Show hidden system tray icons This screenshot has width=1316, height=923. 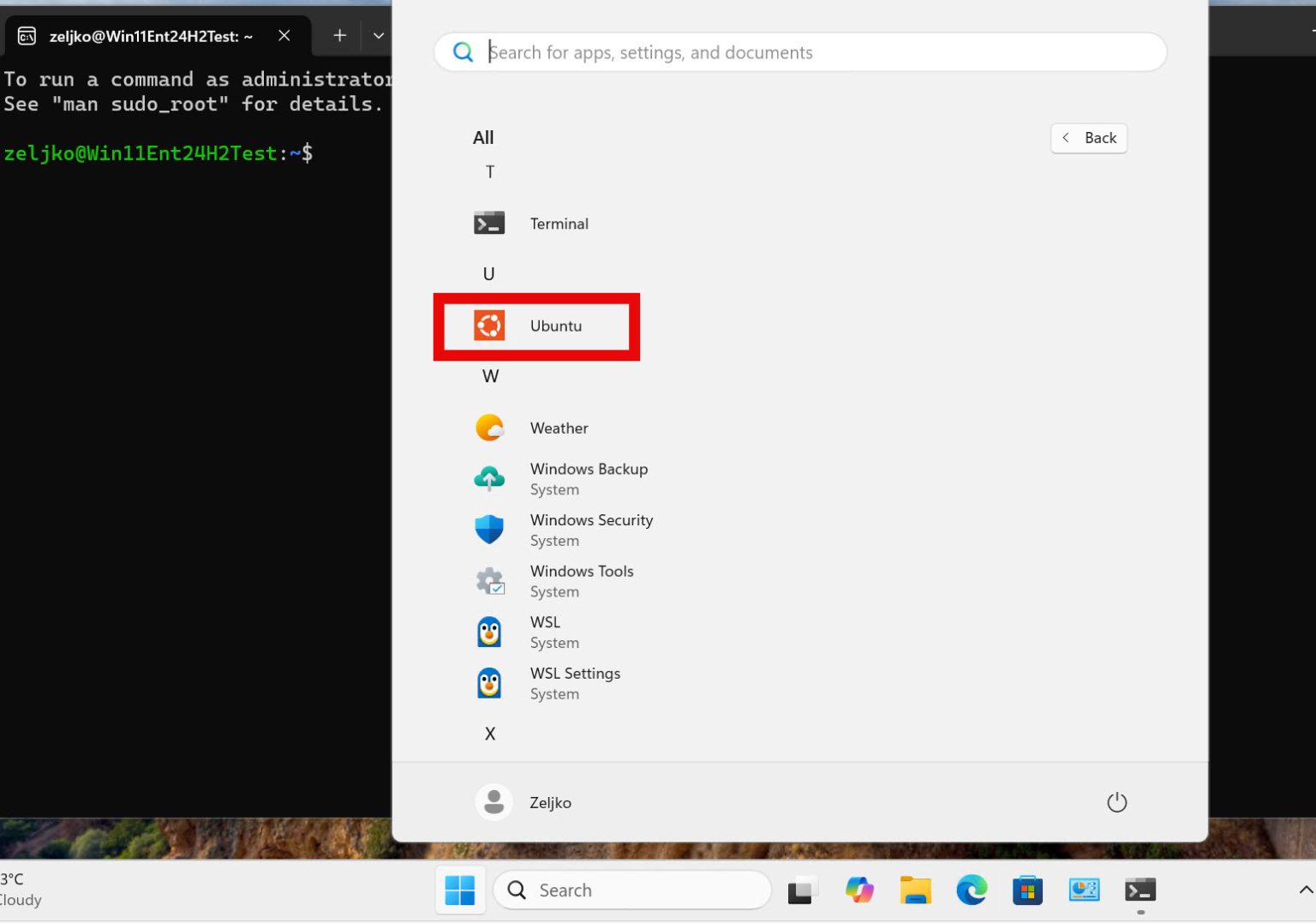tap(1304, 890)
